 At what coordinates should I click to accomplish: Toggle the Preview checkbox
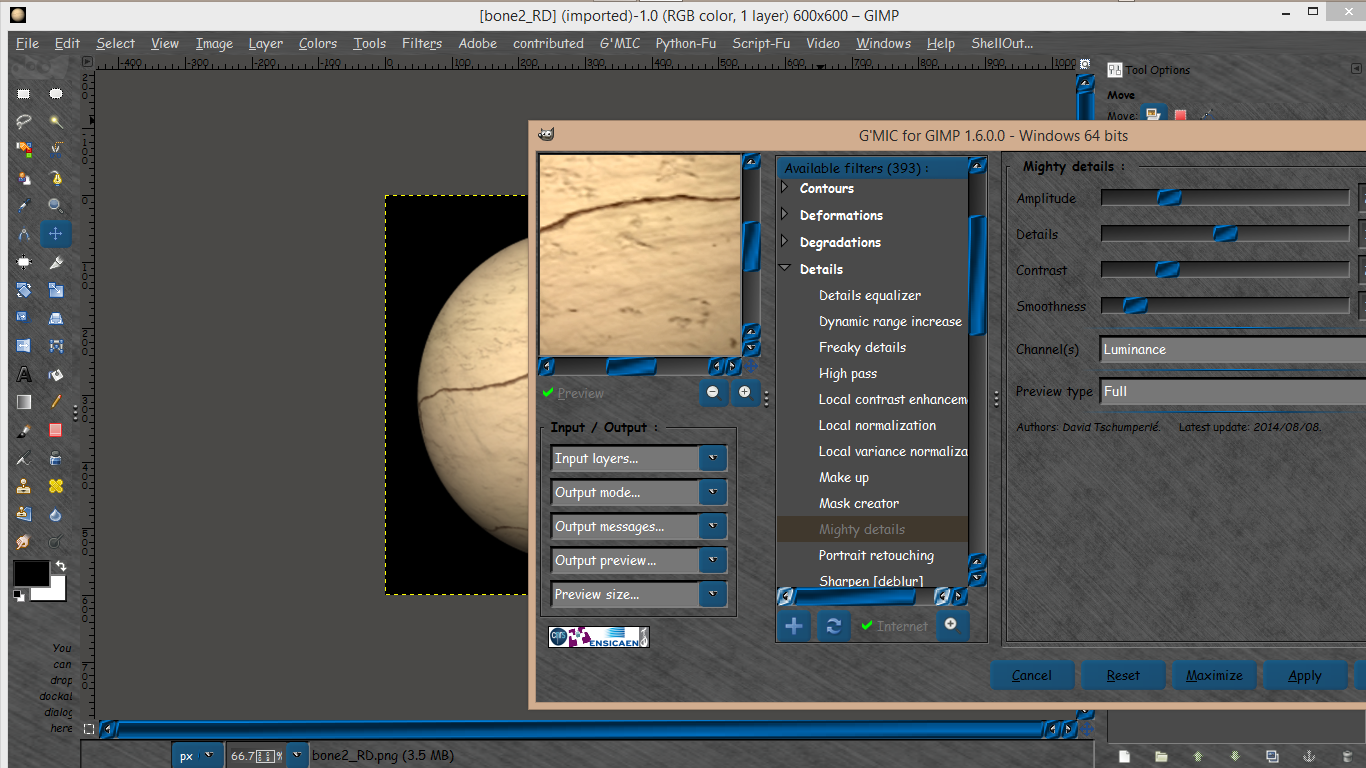point(573,393)
